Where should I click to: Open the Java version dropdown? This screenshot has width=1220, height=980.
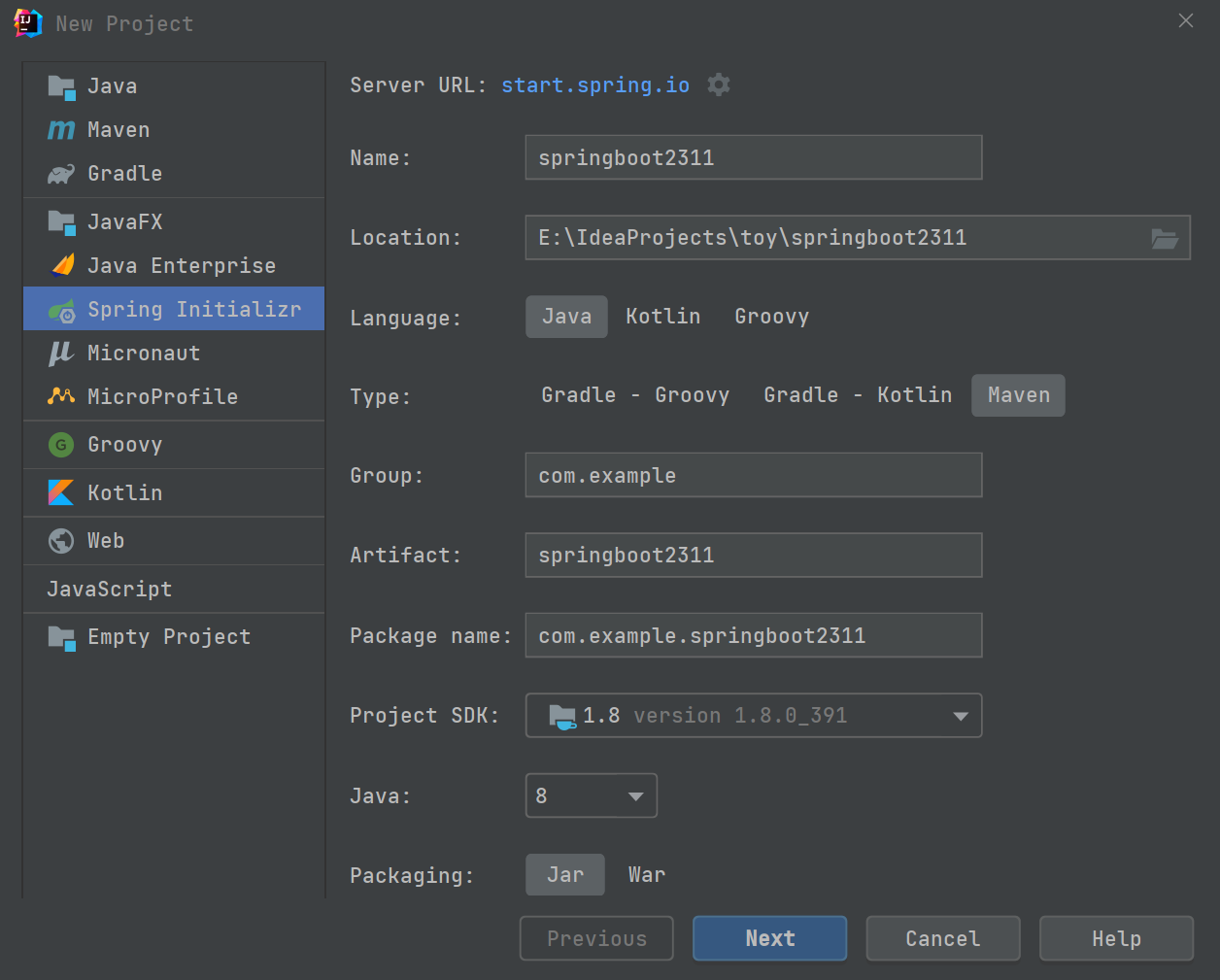[591, 795]
